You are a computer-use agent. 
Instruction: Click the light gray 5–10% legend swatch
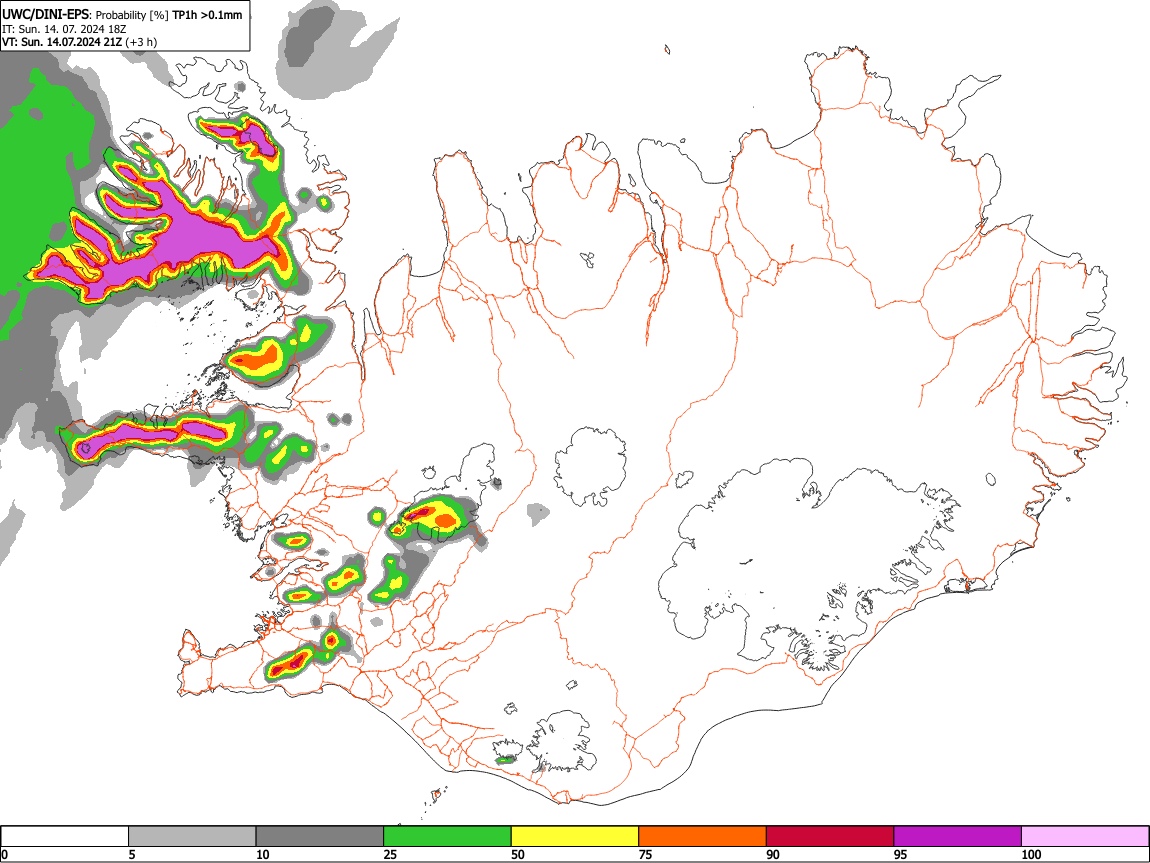pos(192,837)
